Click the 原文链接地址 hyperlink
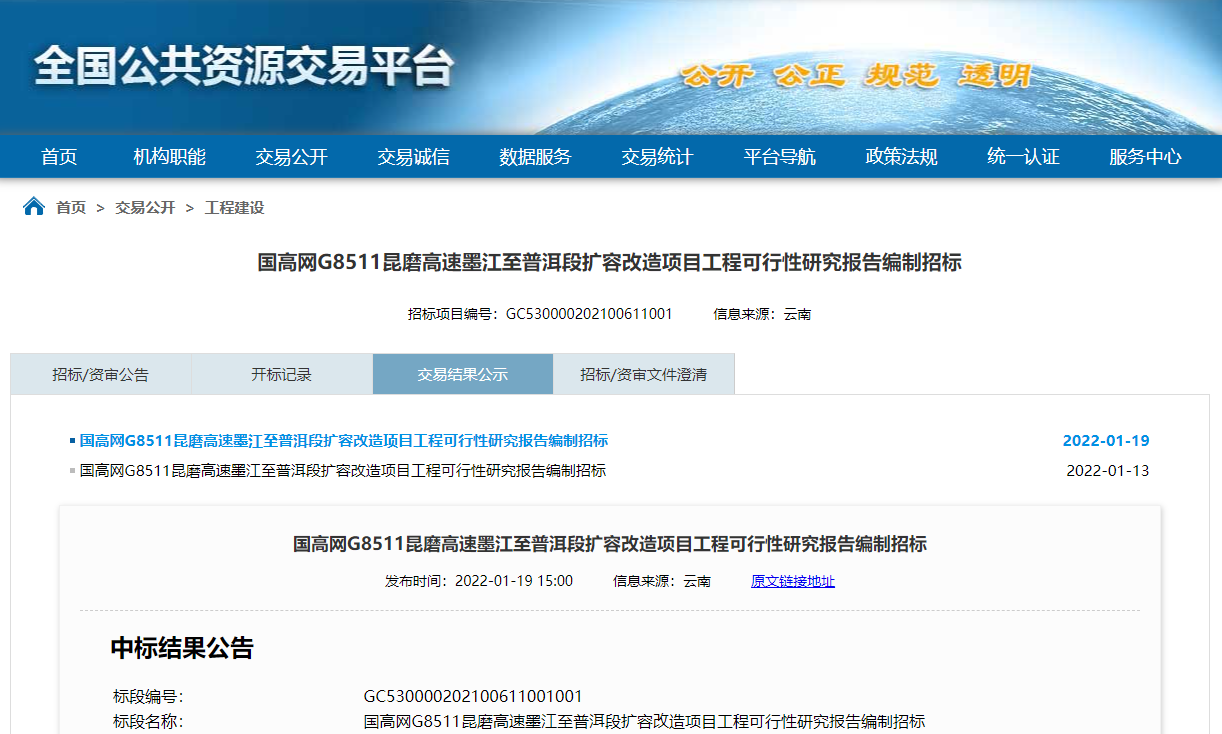1222x734 pixels. click(792, 581)
